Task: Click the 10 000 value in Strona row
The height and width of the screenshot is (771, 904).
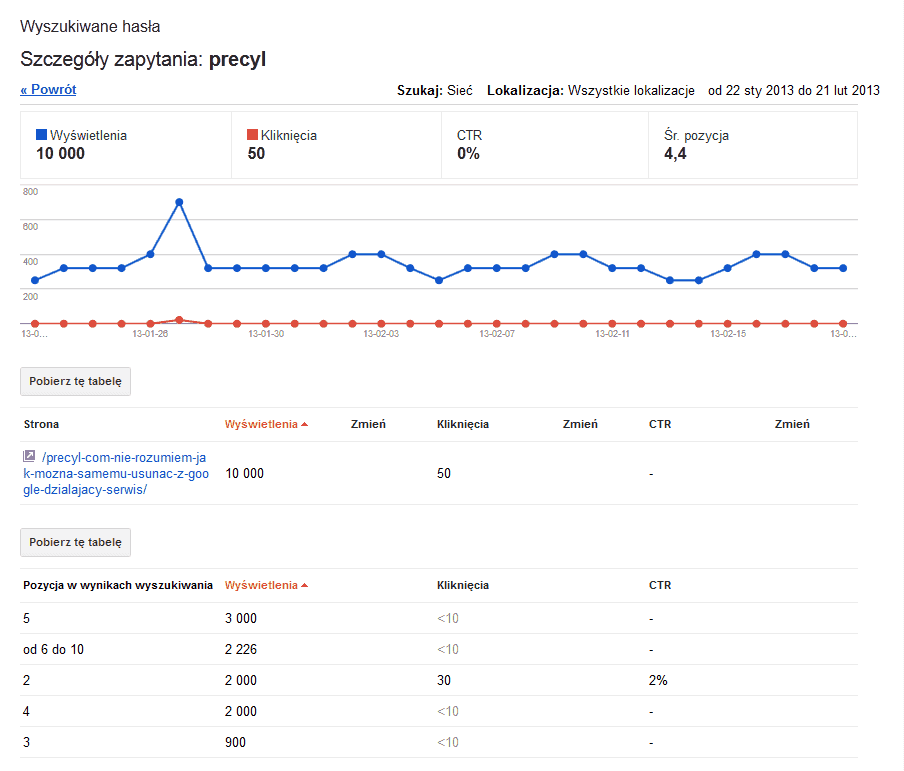Action: pyautogui.click(x=244, y=473)
